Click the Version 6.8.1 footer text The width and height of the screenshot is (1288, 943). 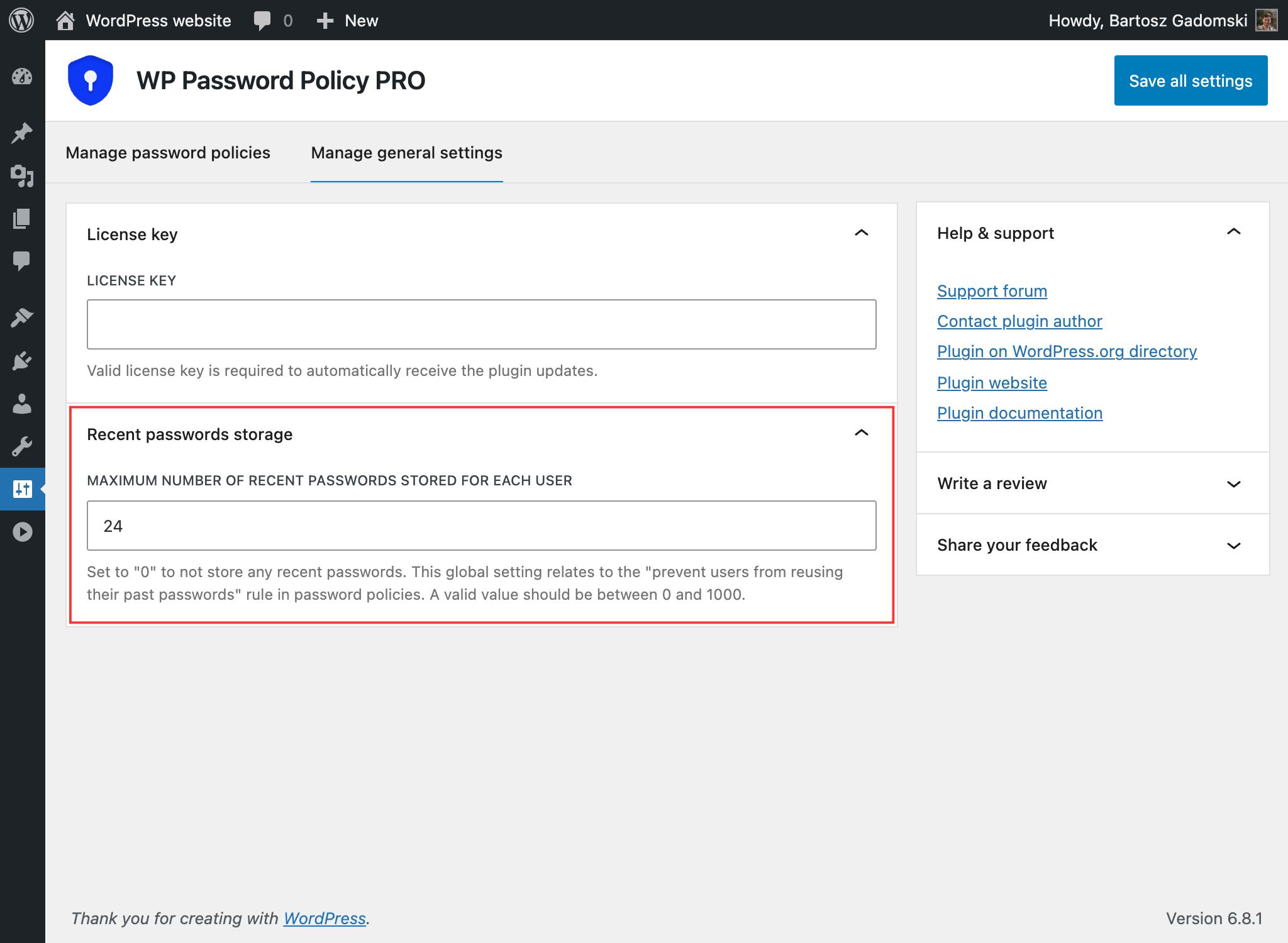1214,918
